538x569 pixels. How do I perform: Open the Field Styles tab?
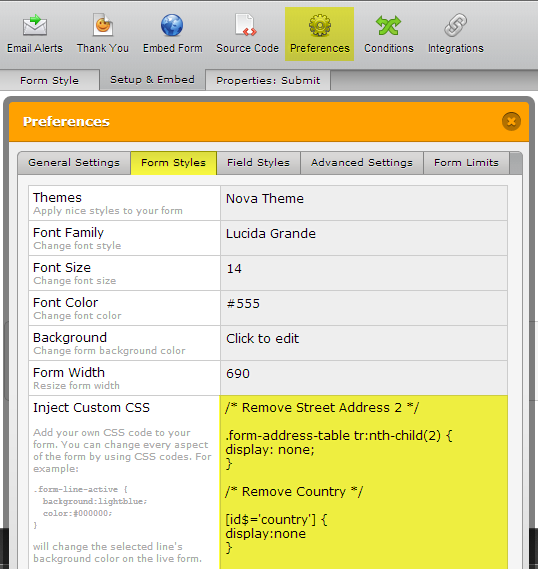258,163
